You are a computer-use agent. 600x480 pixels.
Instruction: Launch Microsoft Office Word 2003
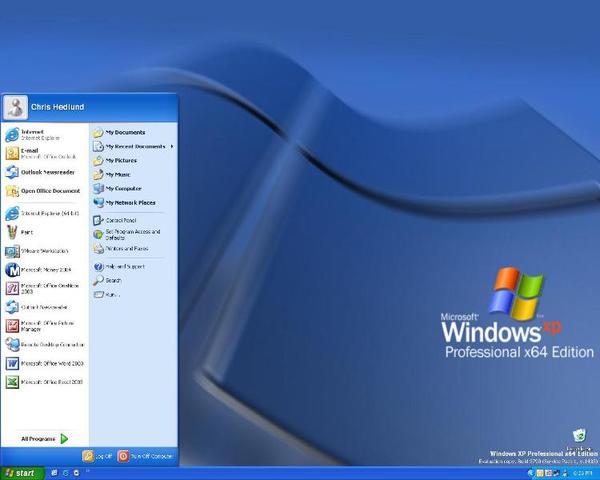[x=45, y=363]
